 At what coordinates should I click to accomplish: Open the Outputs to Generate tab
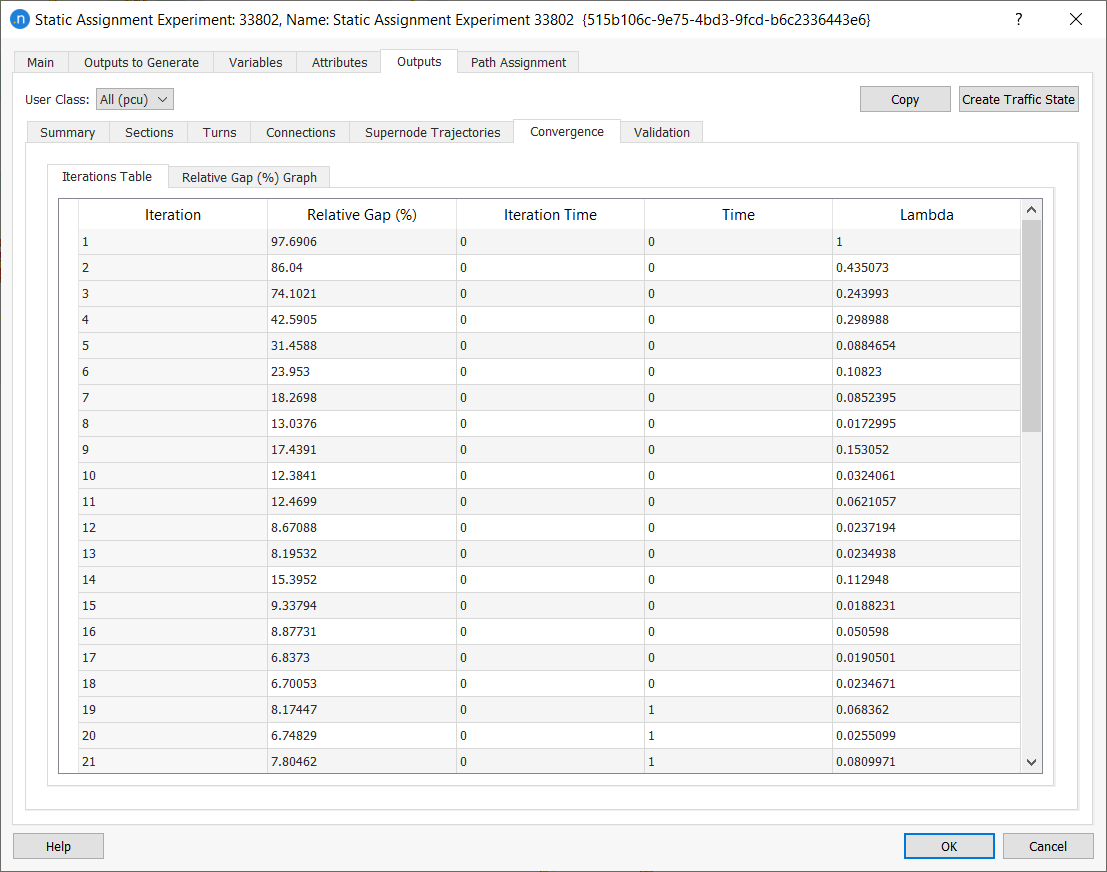[x=141, y=62]
